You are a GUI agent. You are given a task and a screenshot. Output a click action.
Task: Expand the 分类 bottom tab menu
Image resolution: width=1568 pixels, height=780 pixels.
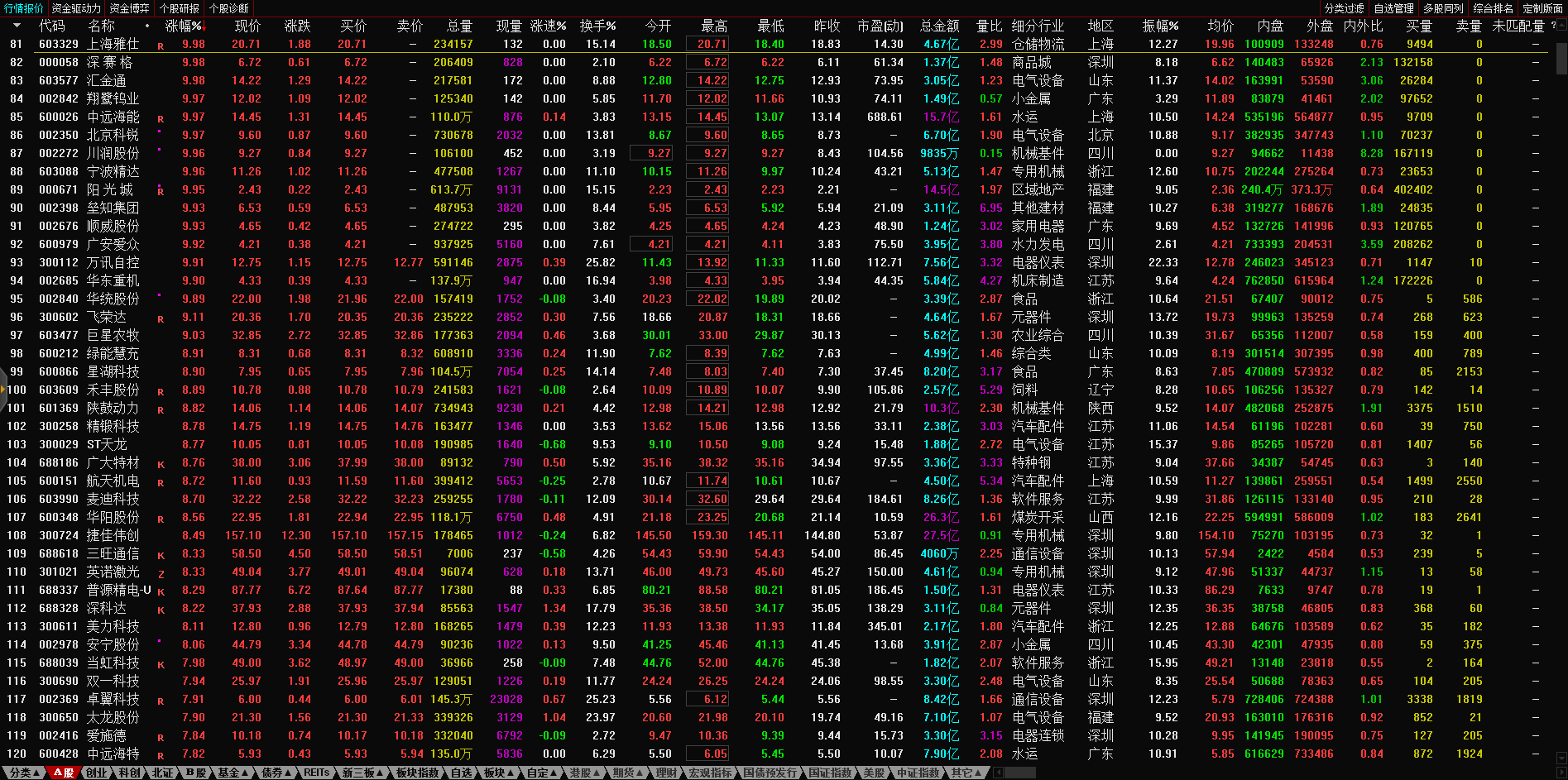click(x=24, y=773)
